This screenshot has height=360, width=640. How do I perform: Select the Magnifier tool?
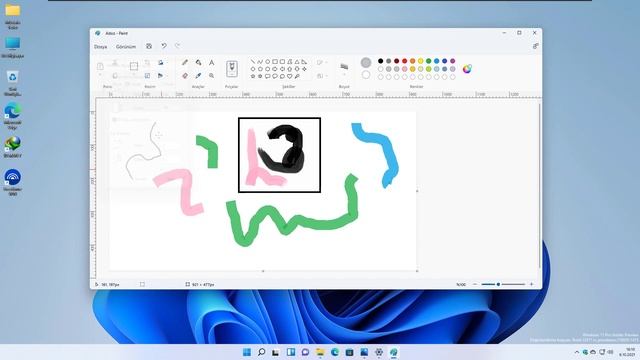[211, 76]
